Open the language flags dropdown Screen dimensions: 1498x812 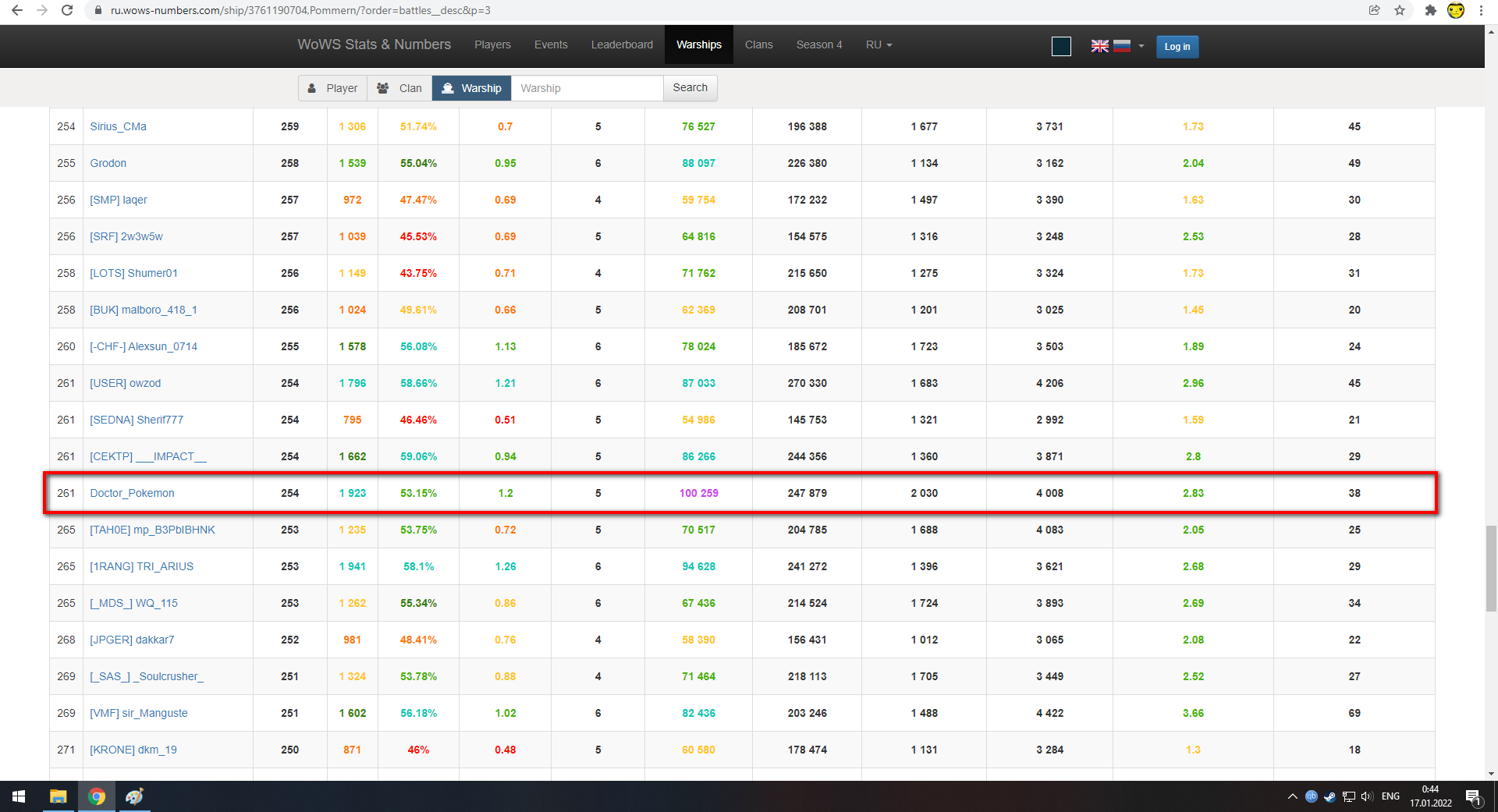[x=1117, y=46]
